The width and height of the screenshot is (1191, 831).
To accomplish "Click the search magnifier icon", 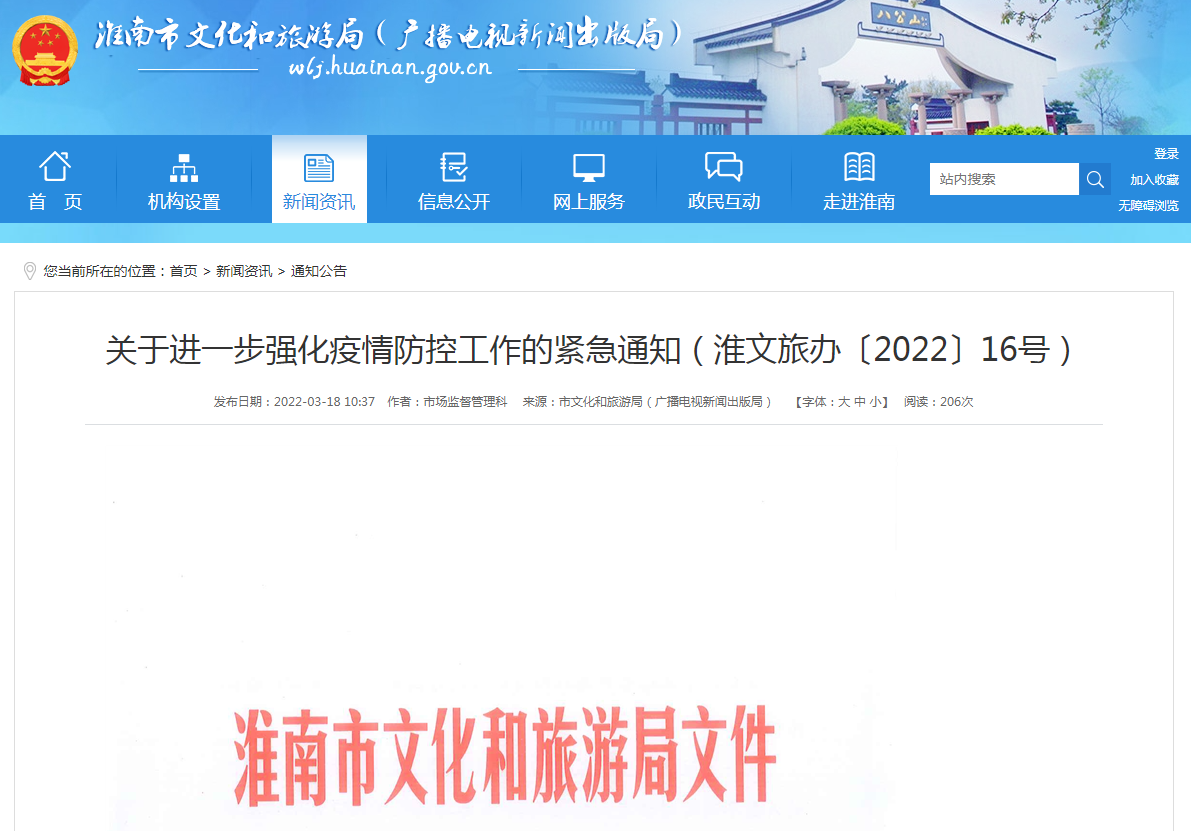I will tap(1095, 178).
